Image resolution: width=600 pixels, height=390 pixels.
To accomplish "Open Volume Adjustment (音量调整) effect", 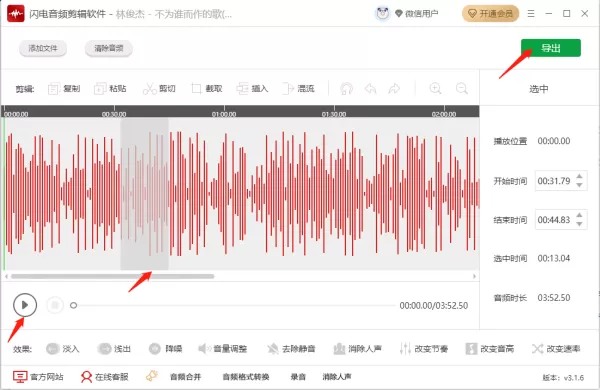I will (x=222, y=349).
